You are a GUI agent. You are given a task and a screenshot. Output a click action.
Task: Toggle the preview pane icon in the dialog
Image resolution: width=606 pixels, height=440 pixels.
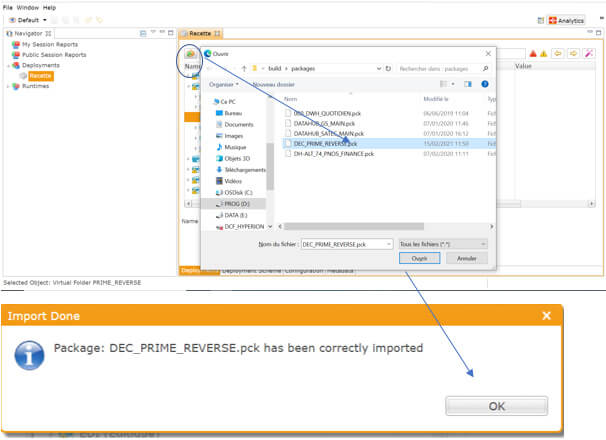click(468, 84)
